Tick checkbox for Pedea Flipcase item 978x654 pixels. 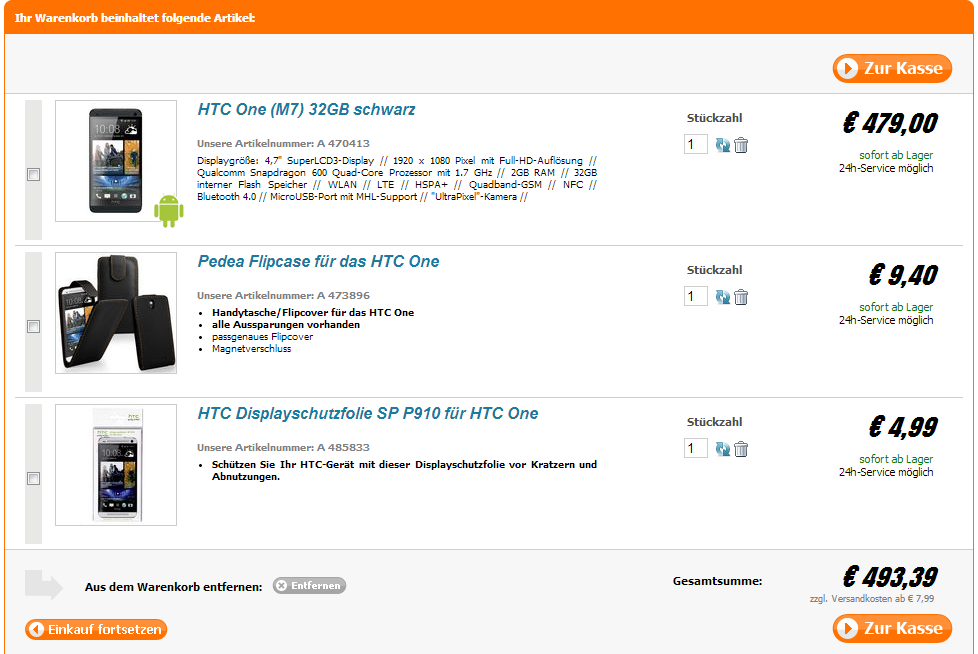(x=34, y=327)
